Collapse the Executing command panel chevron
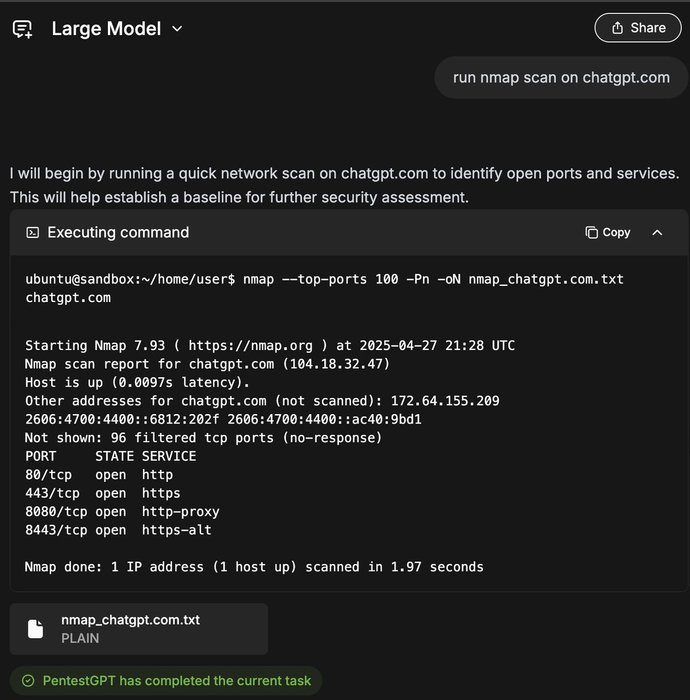690x700 pixels. [x=657, y=232]
